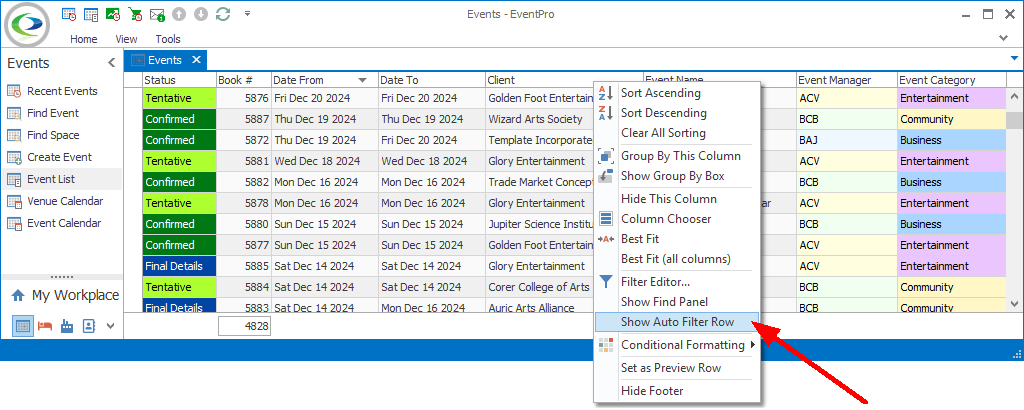1024x410 pixels.
Task: Click the Recent Events icon in sidebar
Action: [x=14, y=91]
